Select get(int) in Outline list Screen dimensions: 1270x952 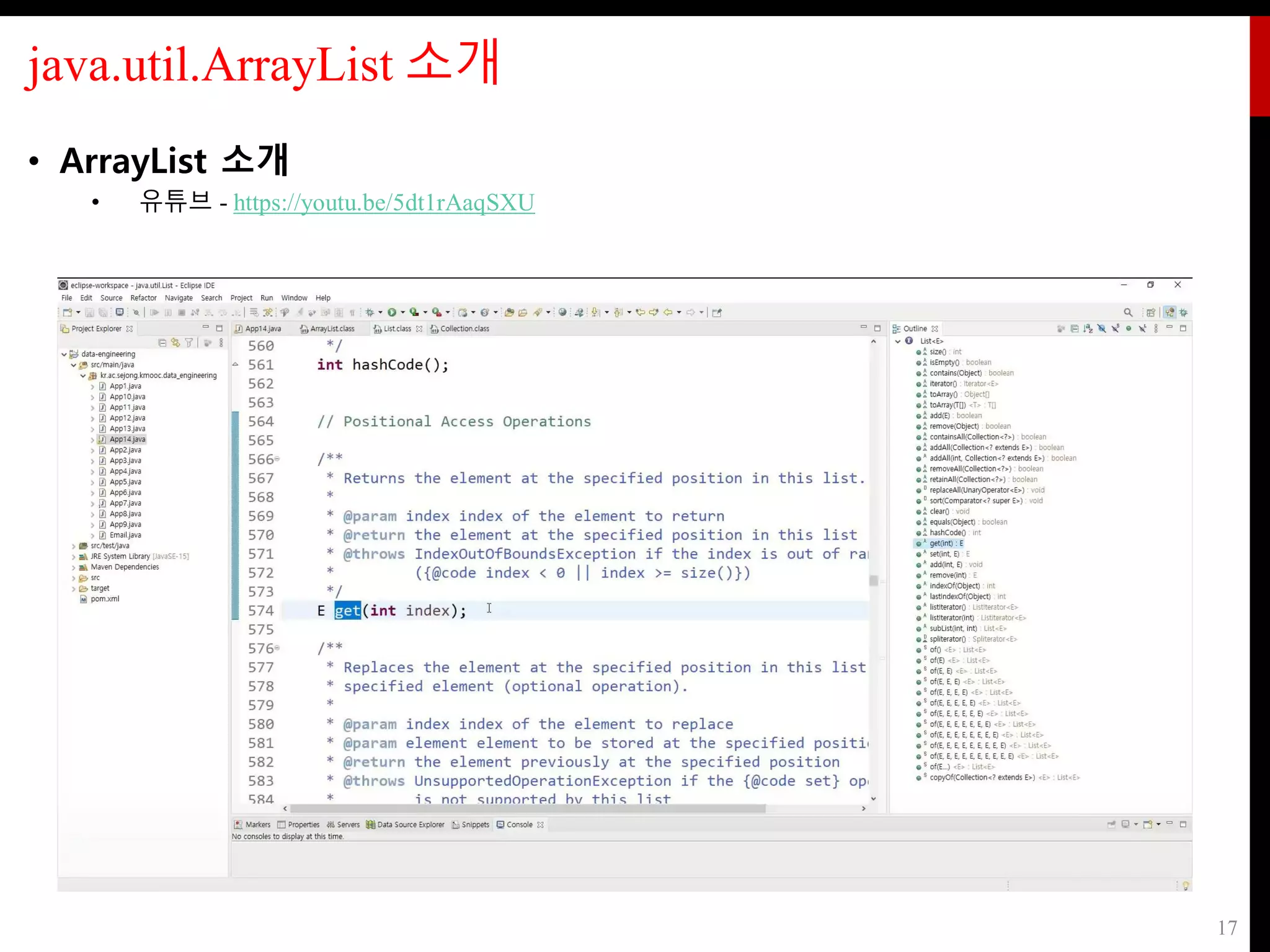point(946,544)
